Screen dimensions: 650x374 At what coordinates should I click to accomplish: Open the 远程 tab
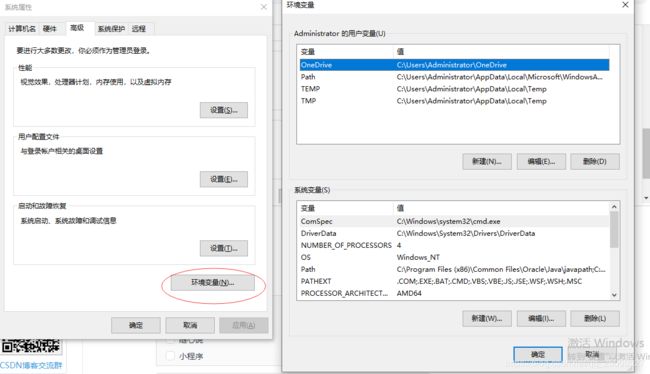(x=138, y=29)
